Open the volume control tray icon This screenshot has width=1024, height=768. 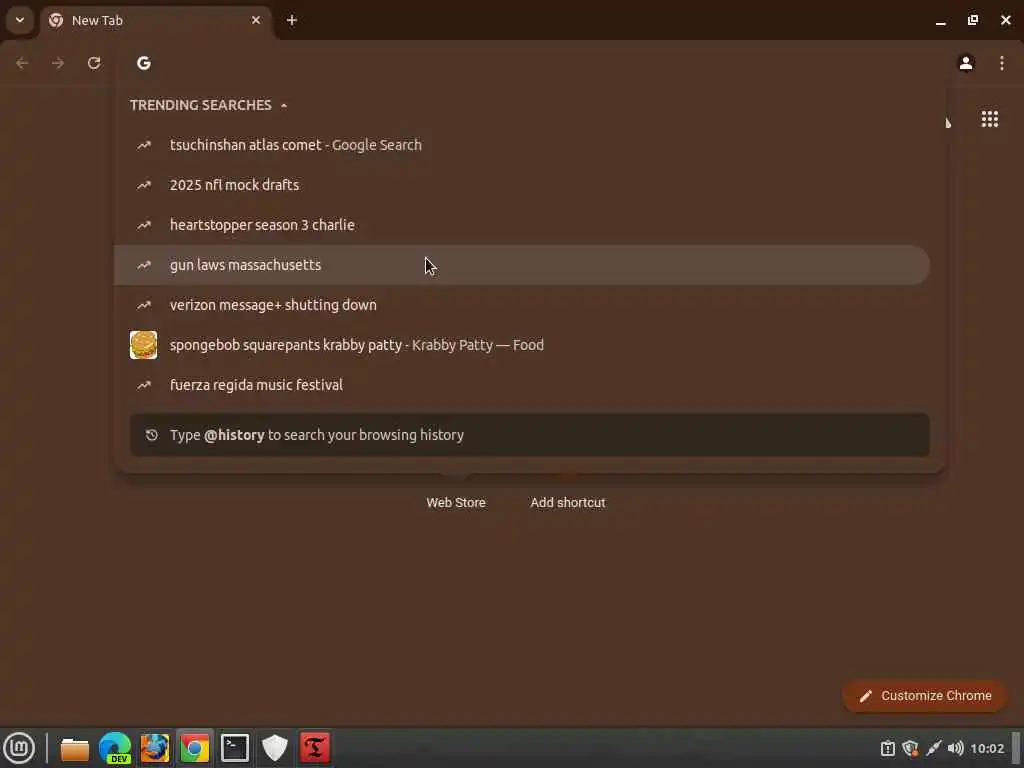[x=955, y=748]
